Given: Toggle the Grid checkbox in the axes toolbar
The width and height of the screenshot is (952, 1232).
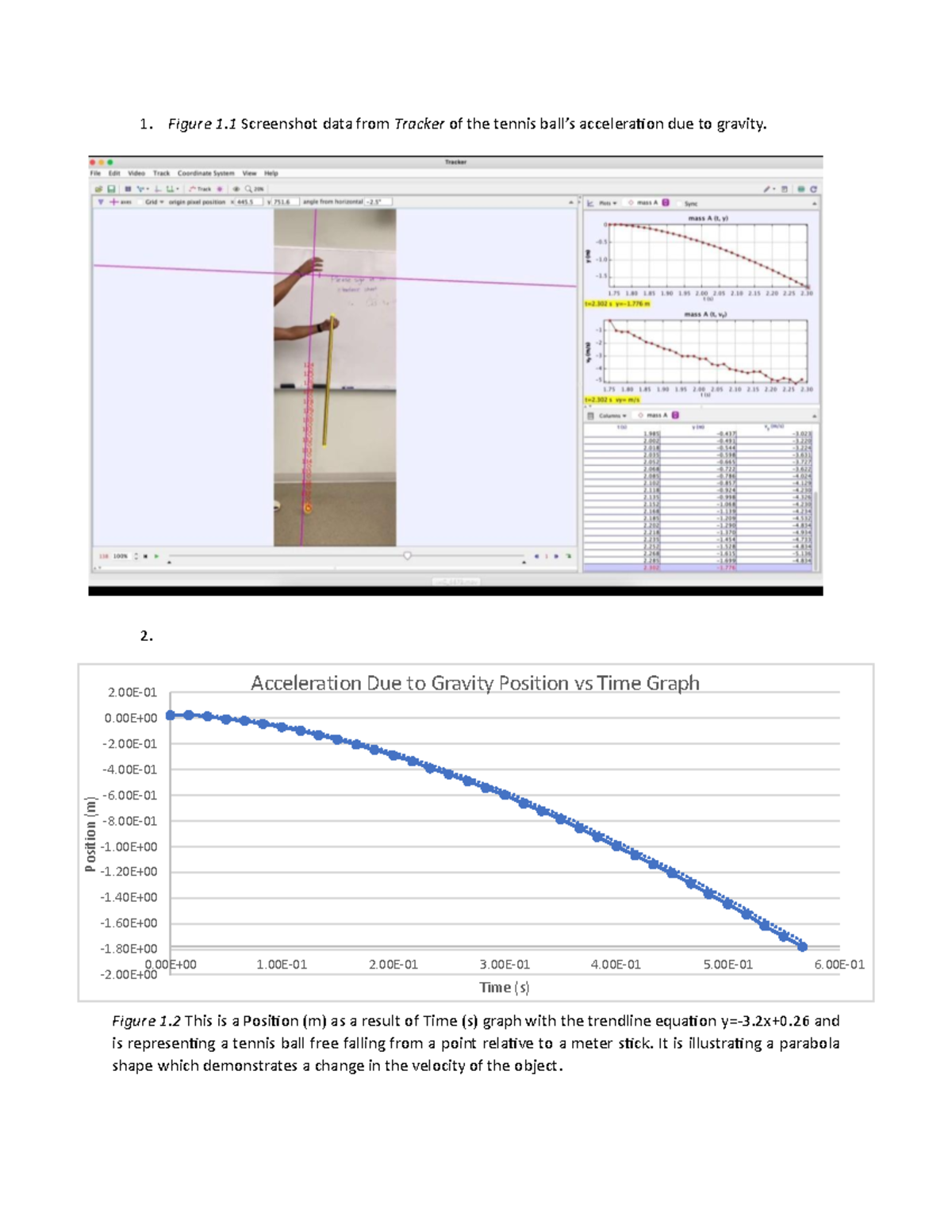Looking at the screenshot, I should (140, 203).
